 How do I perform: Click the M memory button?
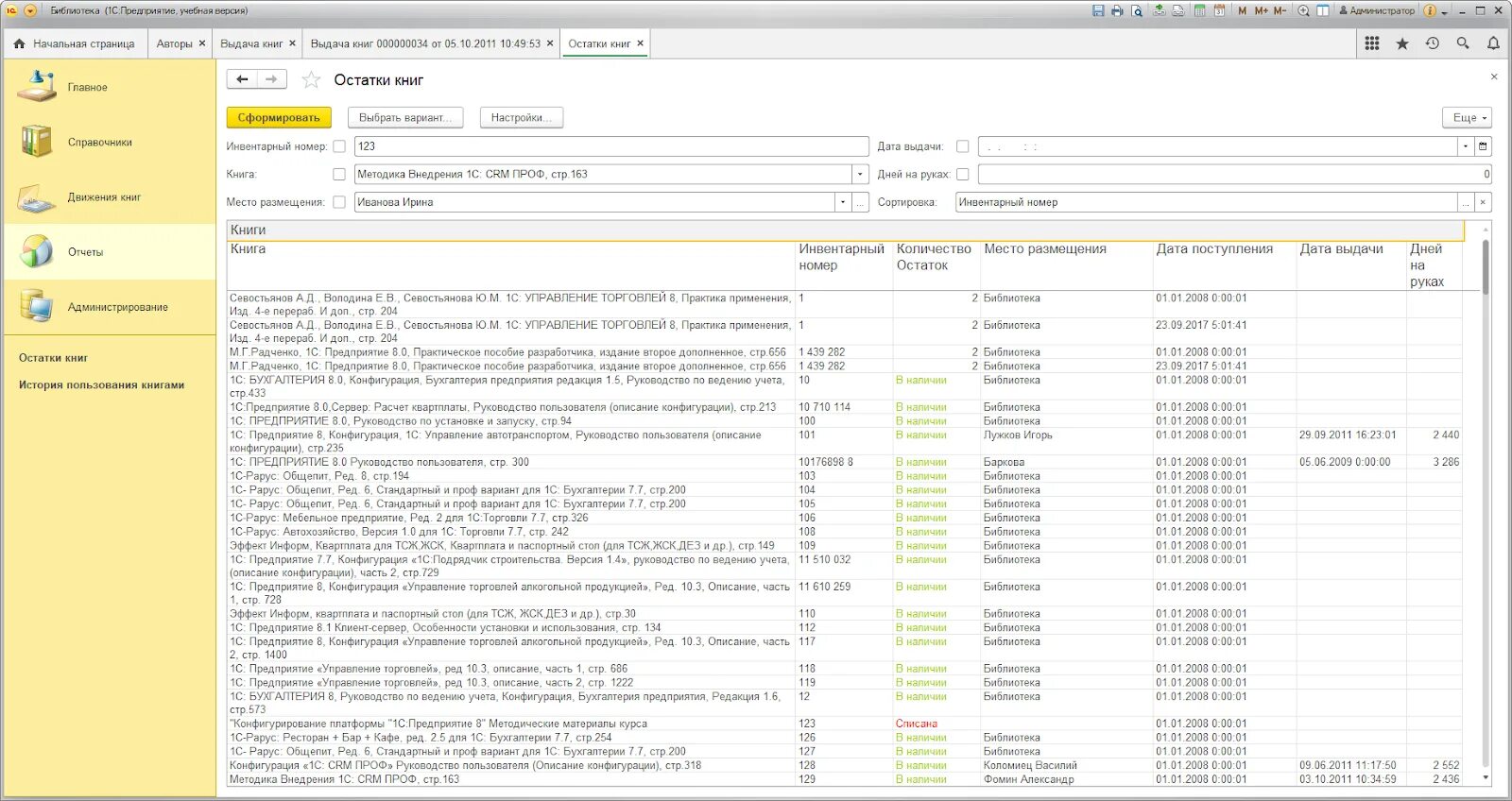[1242, 10]
